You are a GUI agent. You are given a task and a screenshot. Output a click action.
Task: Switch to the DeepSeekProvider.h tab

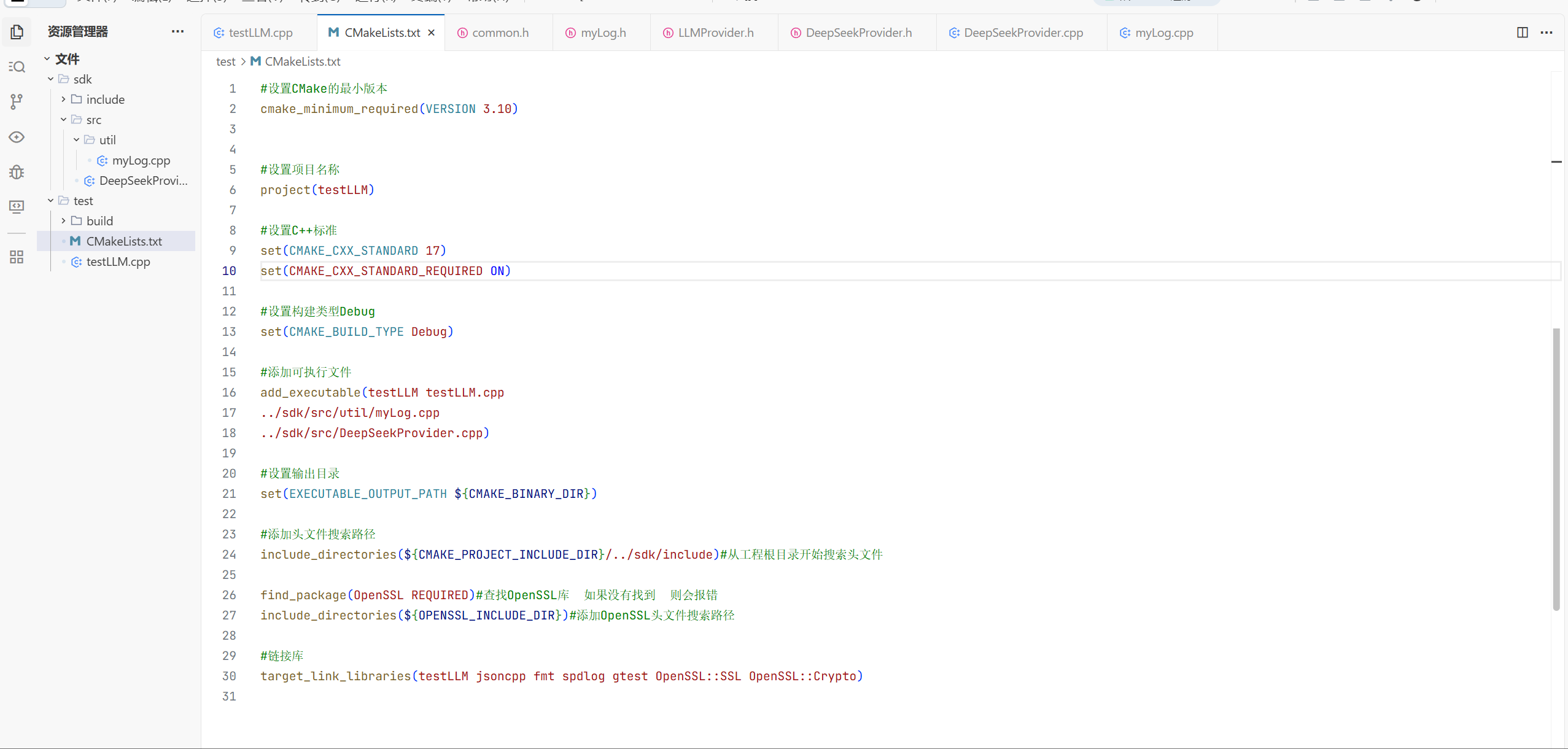click(858, 33)
